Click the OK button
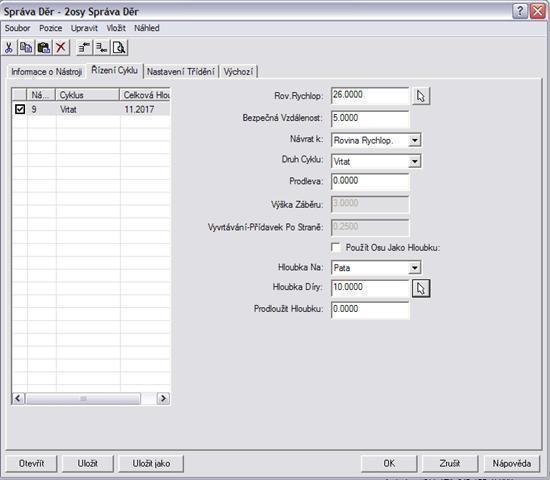 tap(389, 464)
